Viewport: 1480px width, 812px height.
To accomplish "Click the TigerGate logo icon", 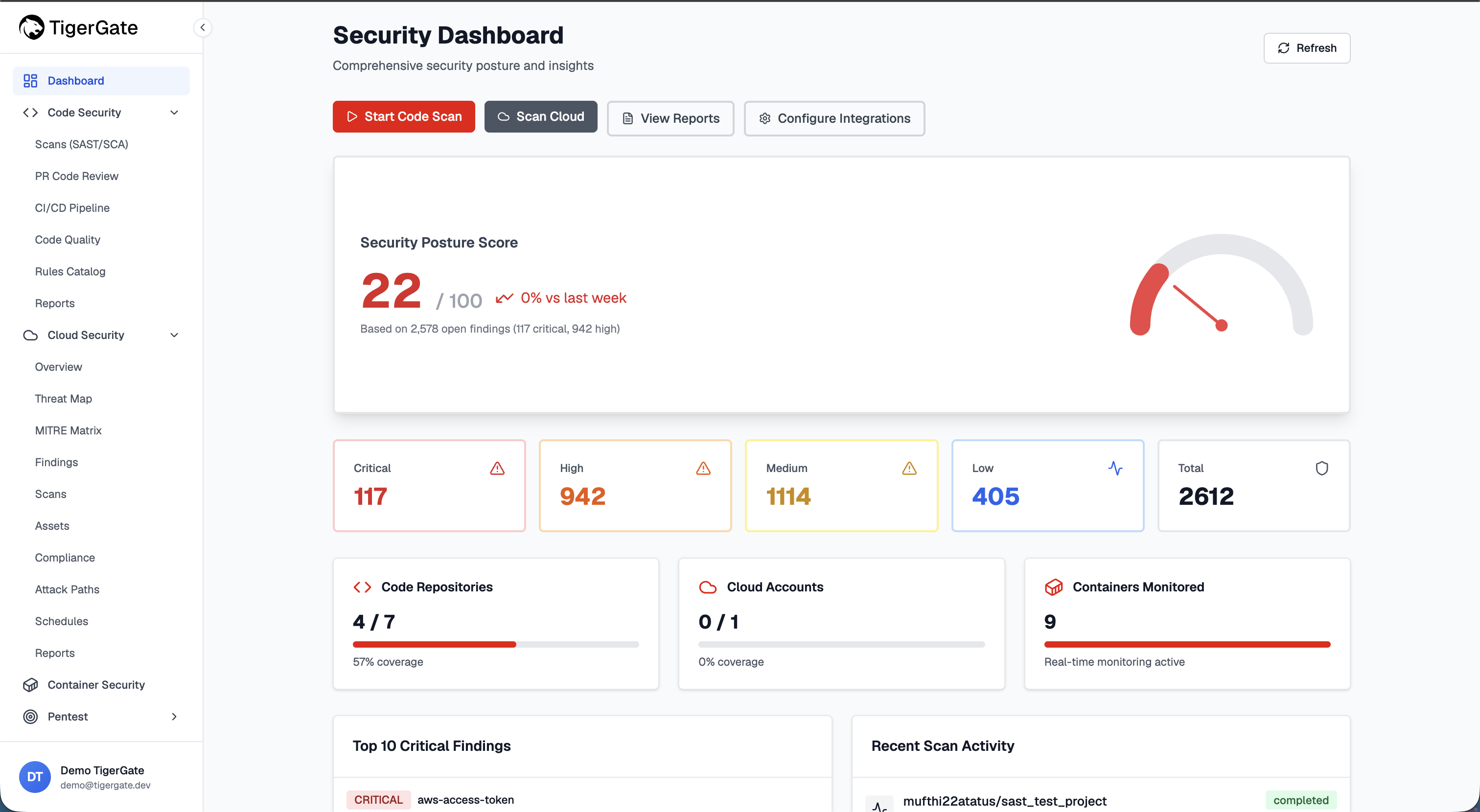I will click(31, 27).
